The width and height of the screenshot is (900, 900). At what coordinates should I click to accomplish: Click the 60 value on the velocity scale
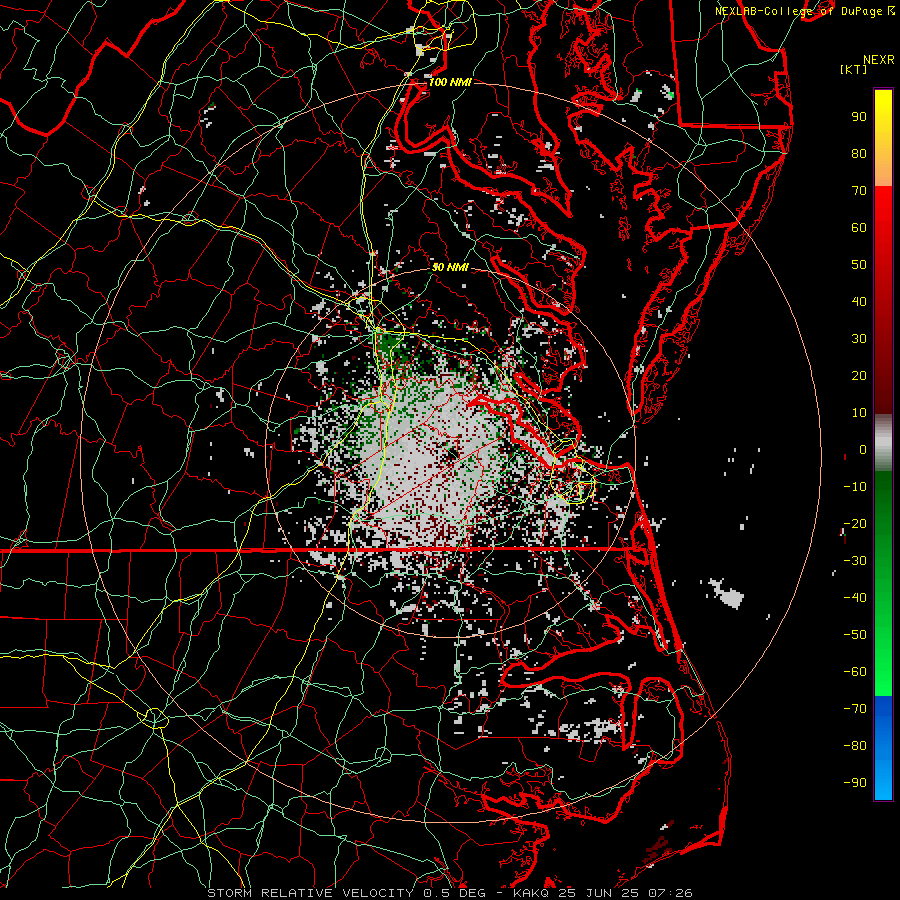859,227
